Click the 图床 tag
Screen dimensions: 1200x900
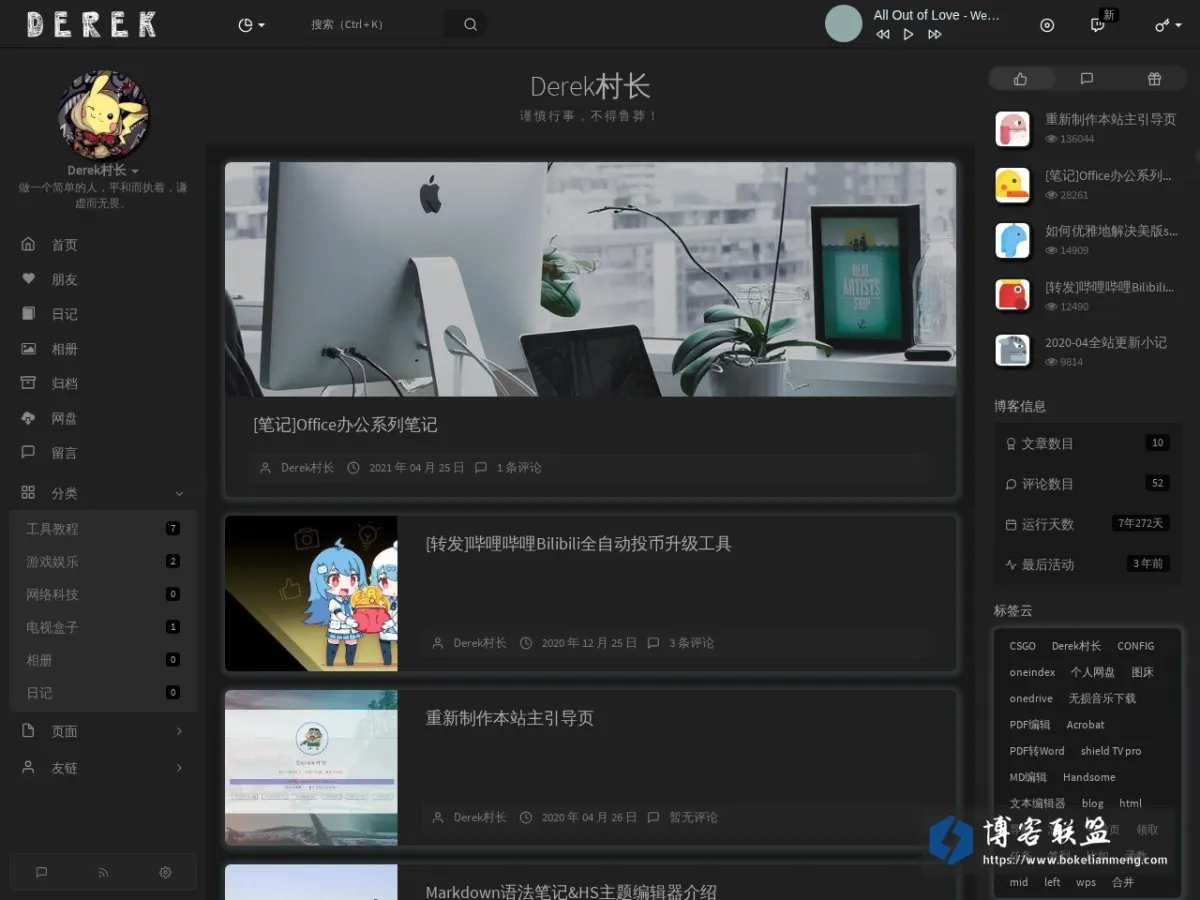point(1142,672)
